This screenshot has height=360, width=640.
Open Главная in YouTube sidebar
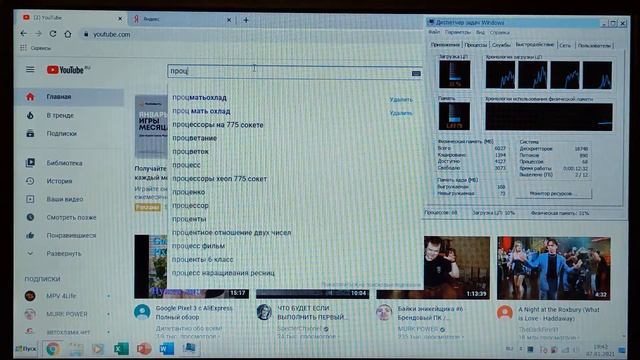coord(69,97)
